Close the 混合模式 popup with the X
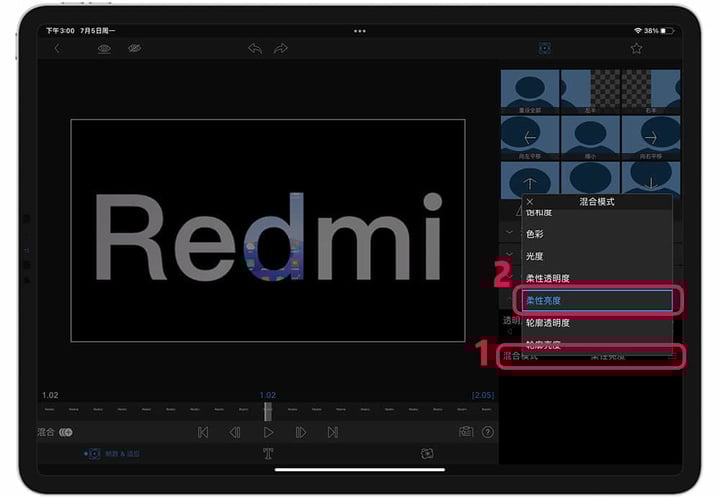720x498 pixels. point(529,201)
